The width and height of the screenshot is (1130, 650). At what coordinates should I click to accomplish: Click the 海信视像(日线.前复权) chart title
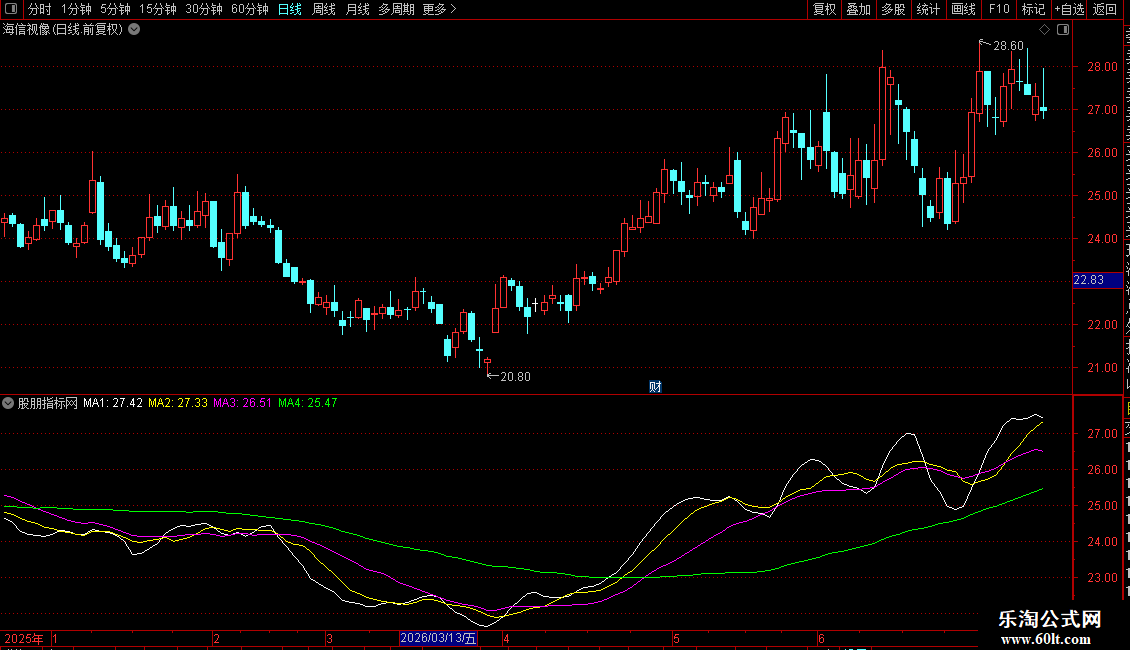coord(63,30)
